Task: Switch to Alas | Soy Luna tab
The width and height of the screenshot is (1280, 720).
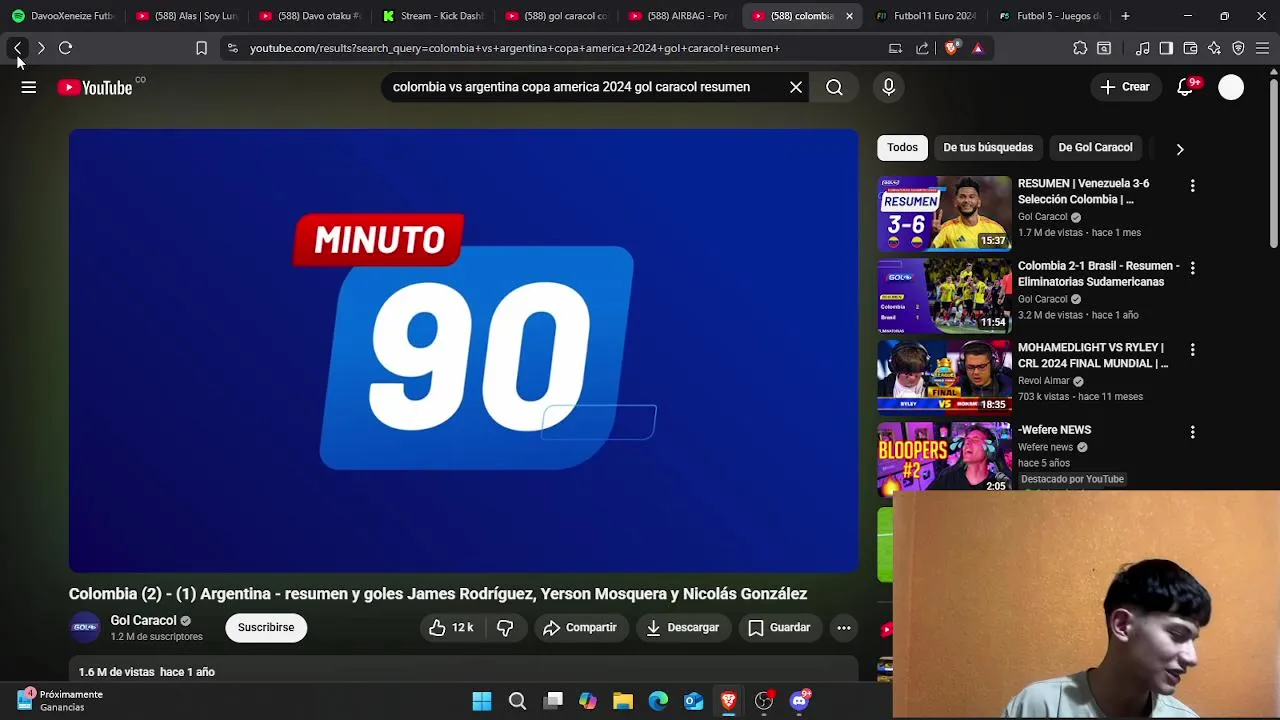Action: pos(186,16)
